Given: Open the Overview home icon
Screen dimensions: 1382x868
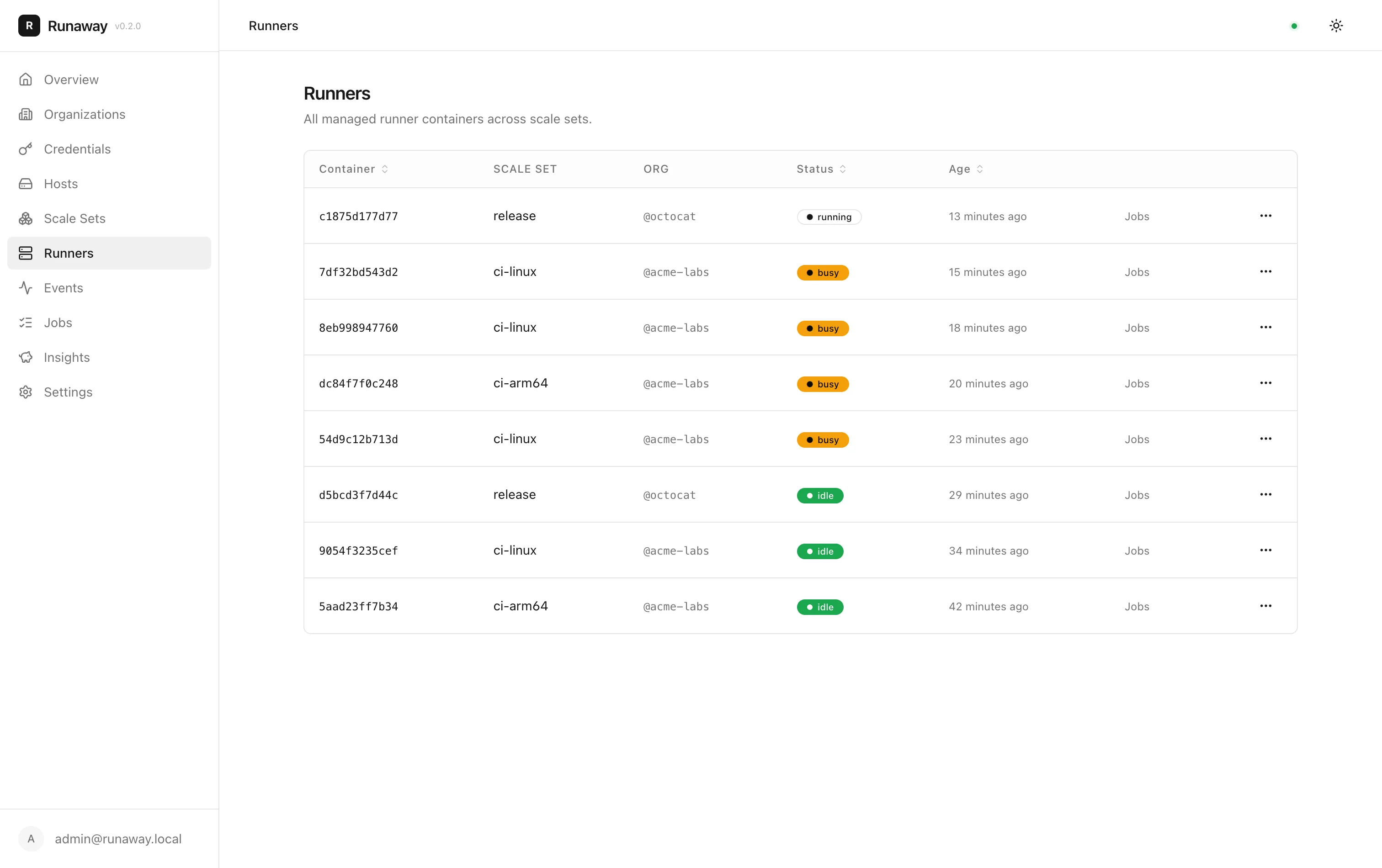Looking at the screenshot, I should (26, 80).
